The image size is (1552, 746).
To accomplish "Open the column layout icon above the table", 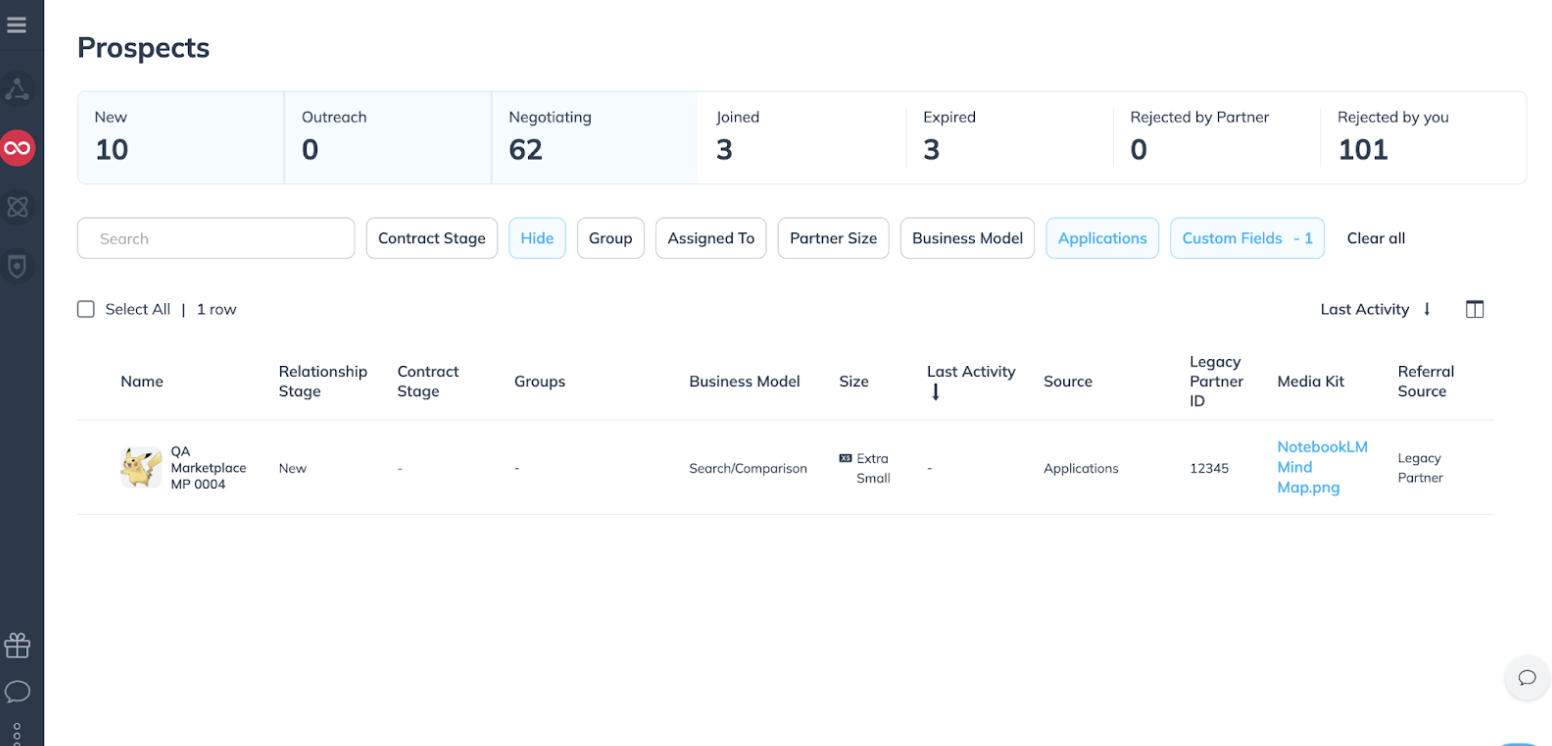I will point(1474,309).
